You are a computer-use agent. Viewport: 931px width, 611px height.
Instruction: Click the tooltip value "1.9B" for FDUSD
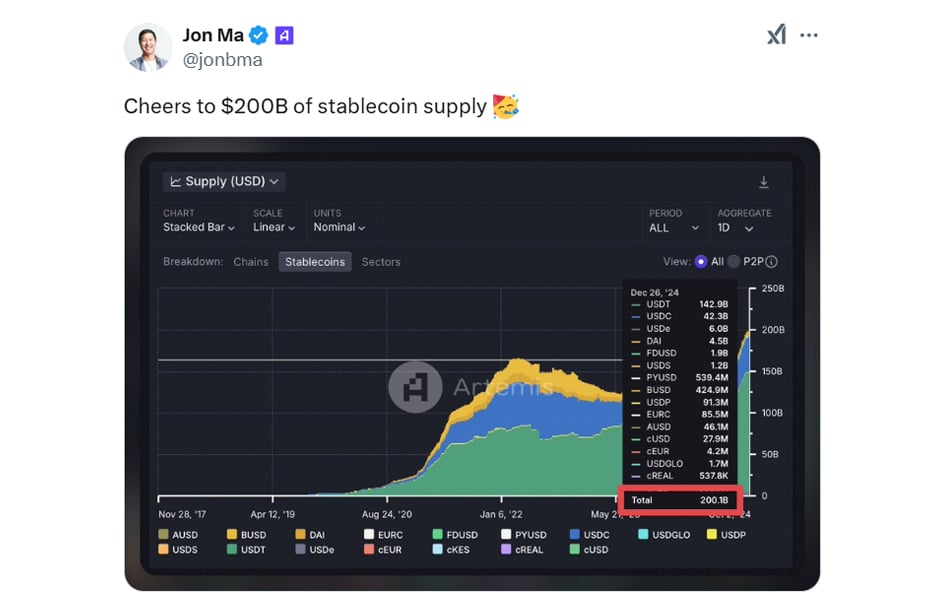[719, 353]
